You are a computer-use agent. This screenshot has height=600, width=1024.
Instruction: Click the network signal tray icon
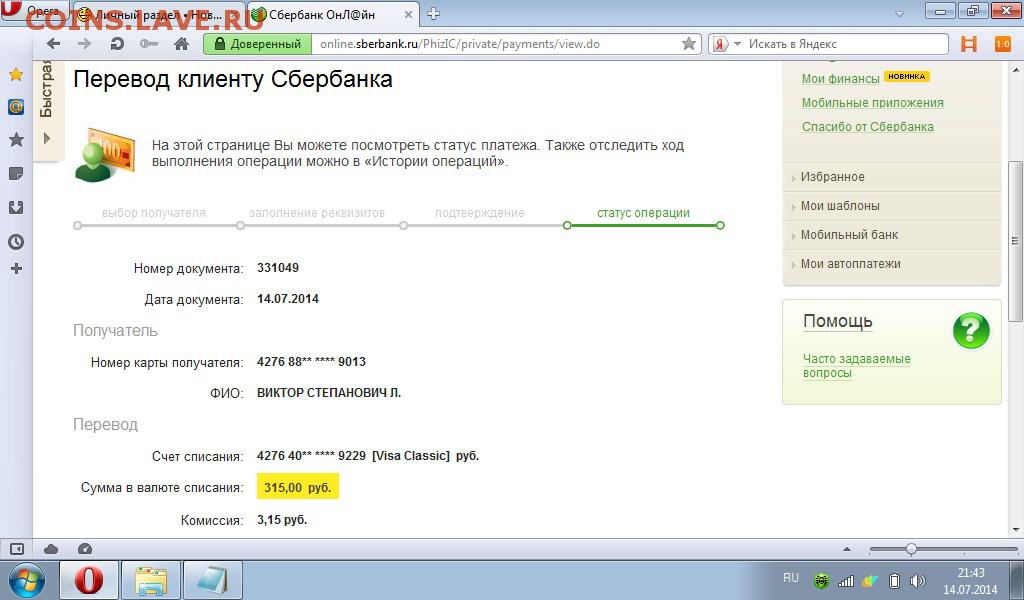[846, 580]
